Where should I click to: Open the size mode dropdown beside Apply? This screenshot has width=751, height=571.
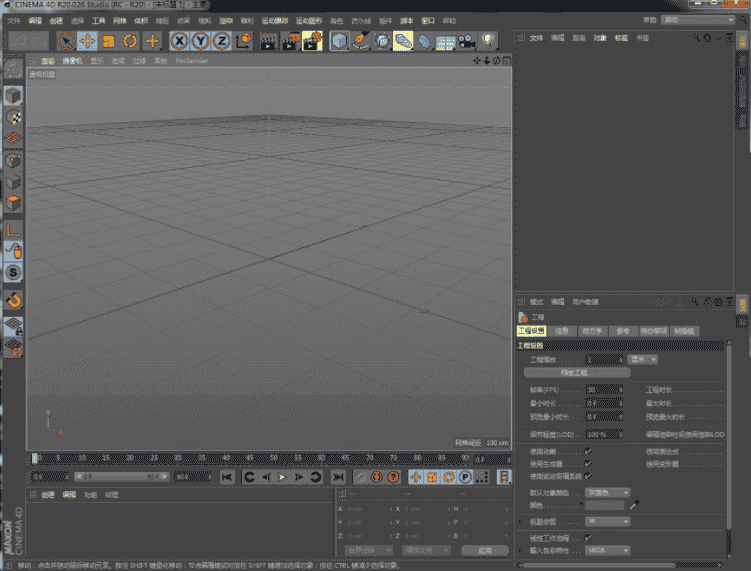[x=426, y=550]
